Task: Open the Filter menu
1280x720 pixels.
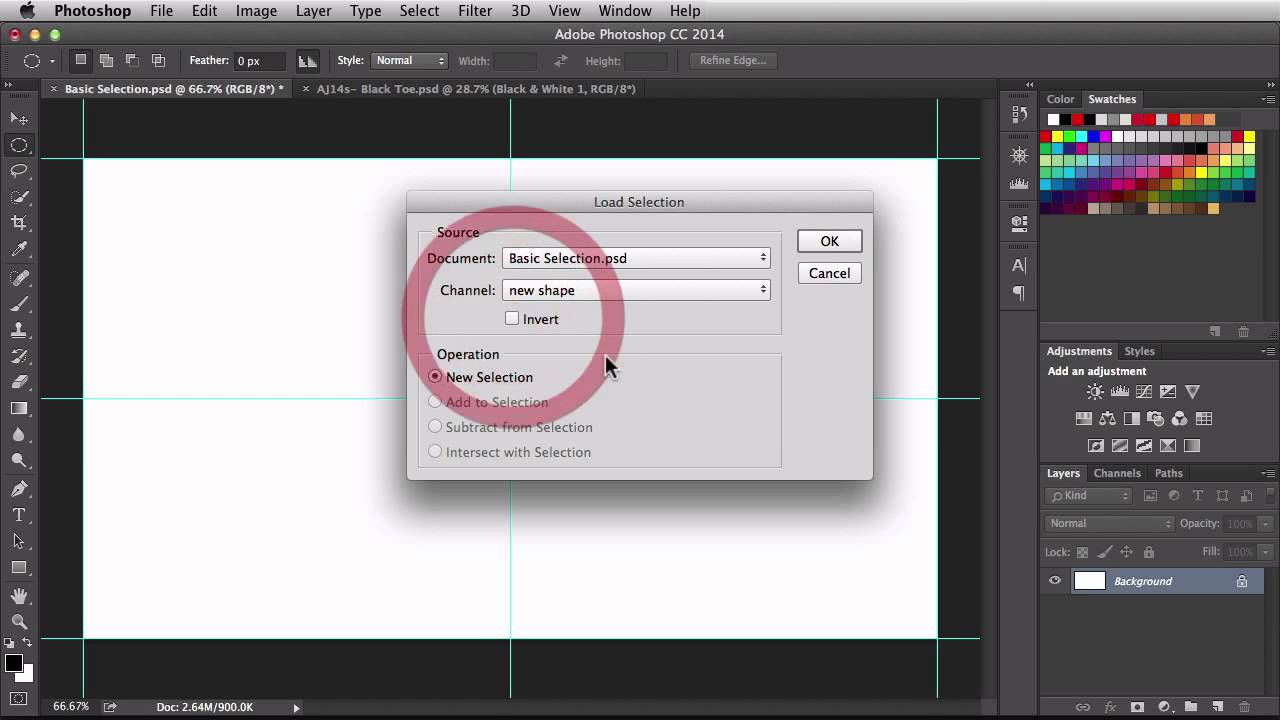Action: [x=475, y=11]
